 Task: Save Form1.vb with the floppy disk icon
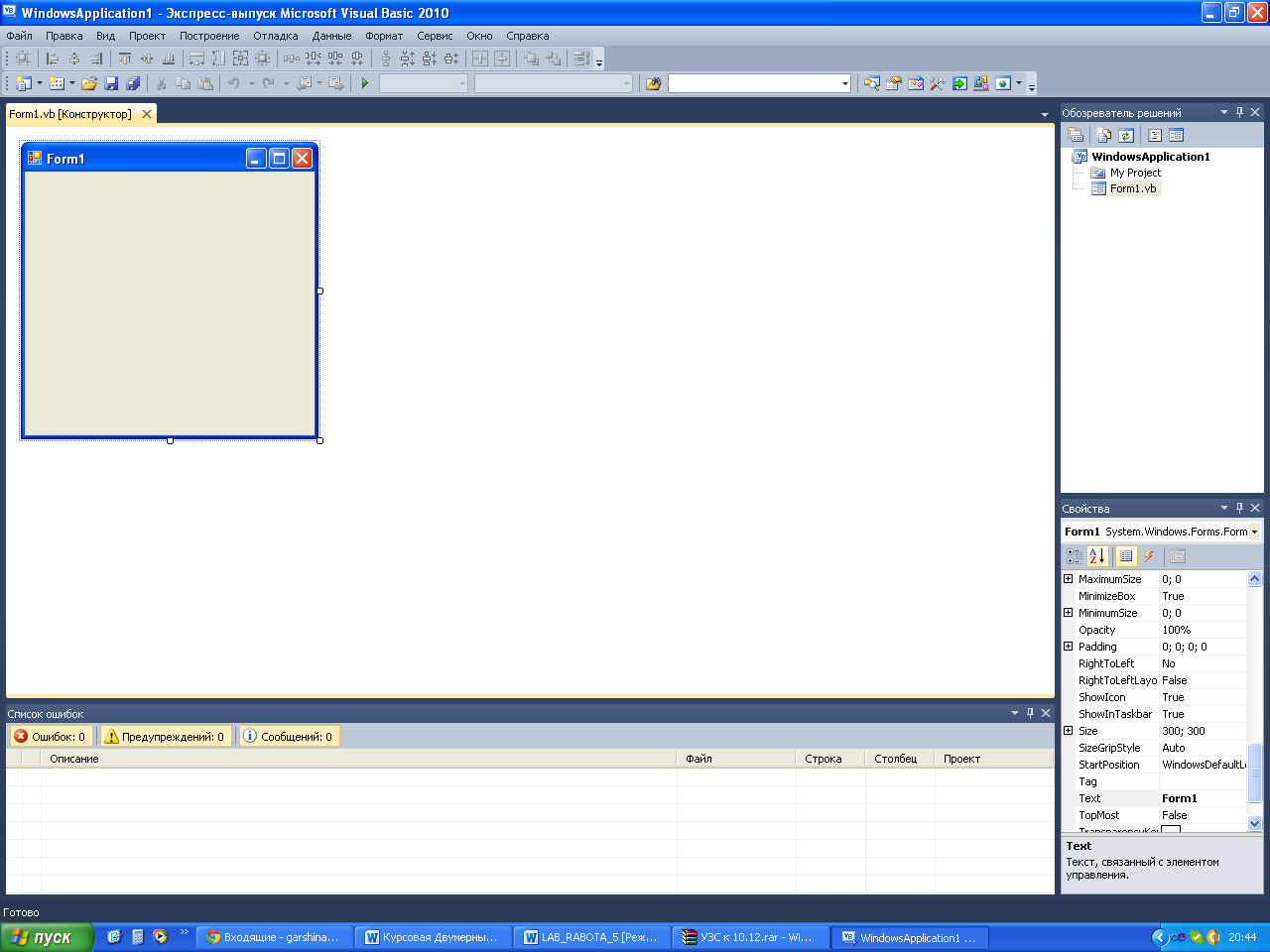pos(111,83)
